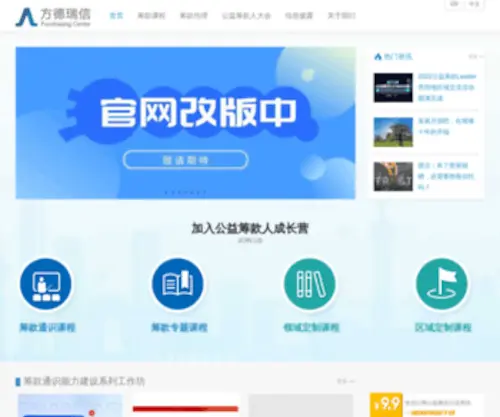
Task: Click the 筹款通识课程 teacher blackboard icon
Action: (46, 284)
